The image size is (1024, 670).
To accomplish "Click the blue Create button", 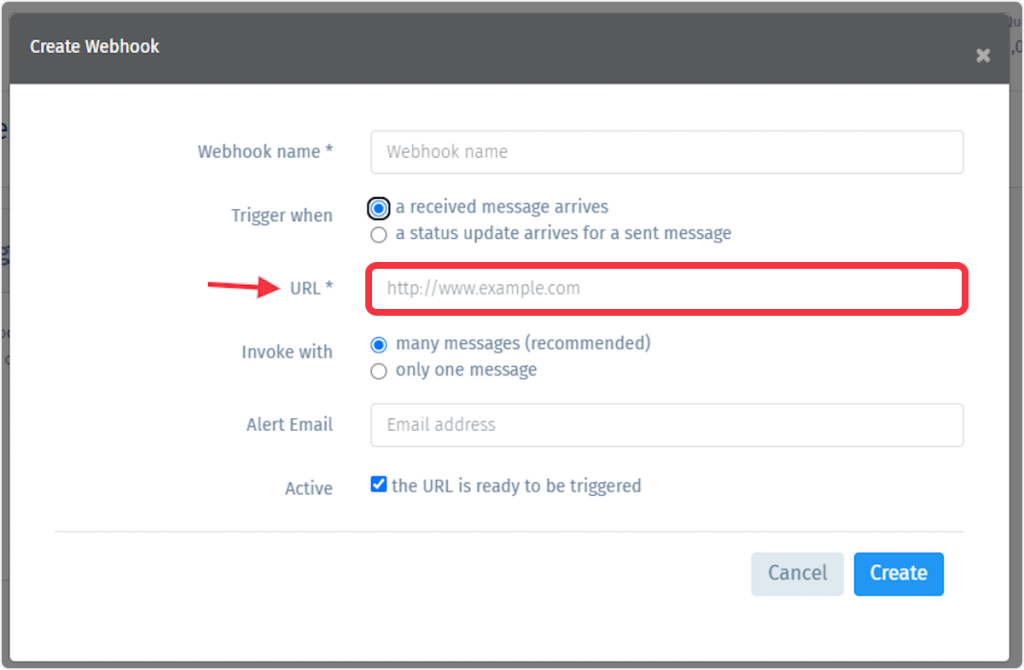I will (898, 573).
